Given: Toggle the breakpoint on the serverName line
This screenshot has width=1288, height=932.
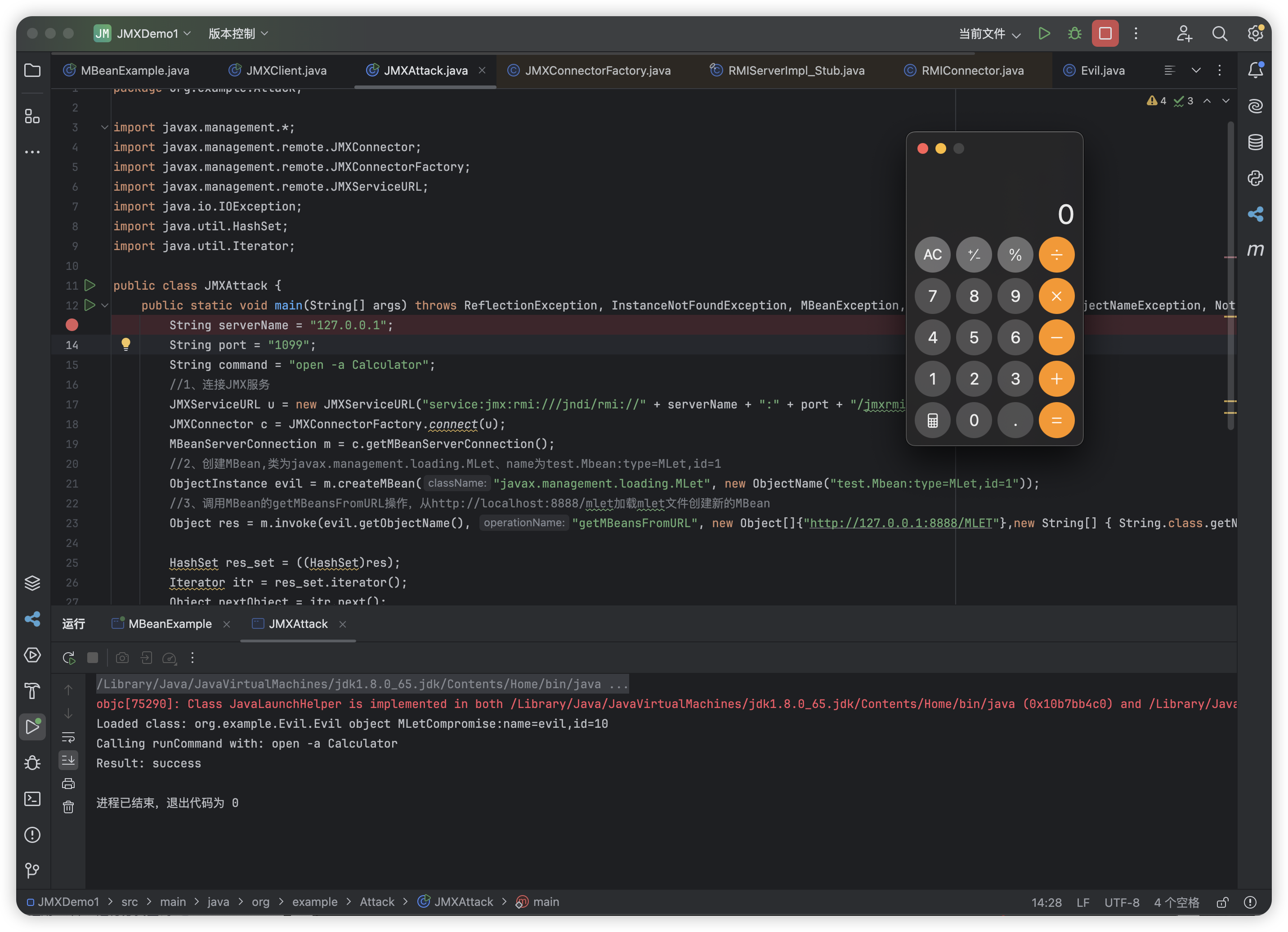Looking at the screenshot, I should 72,325.
